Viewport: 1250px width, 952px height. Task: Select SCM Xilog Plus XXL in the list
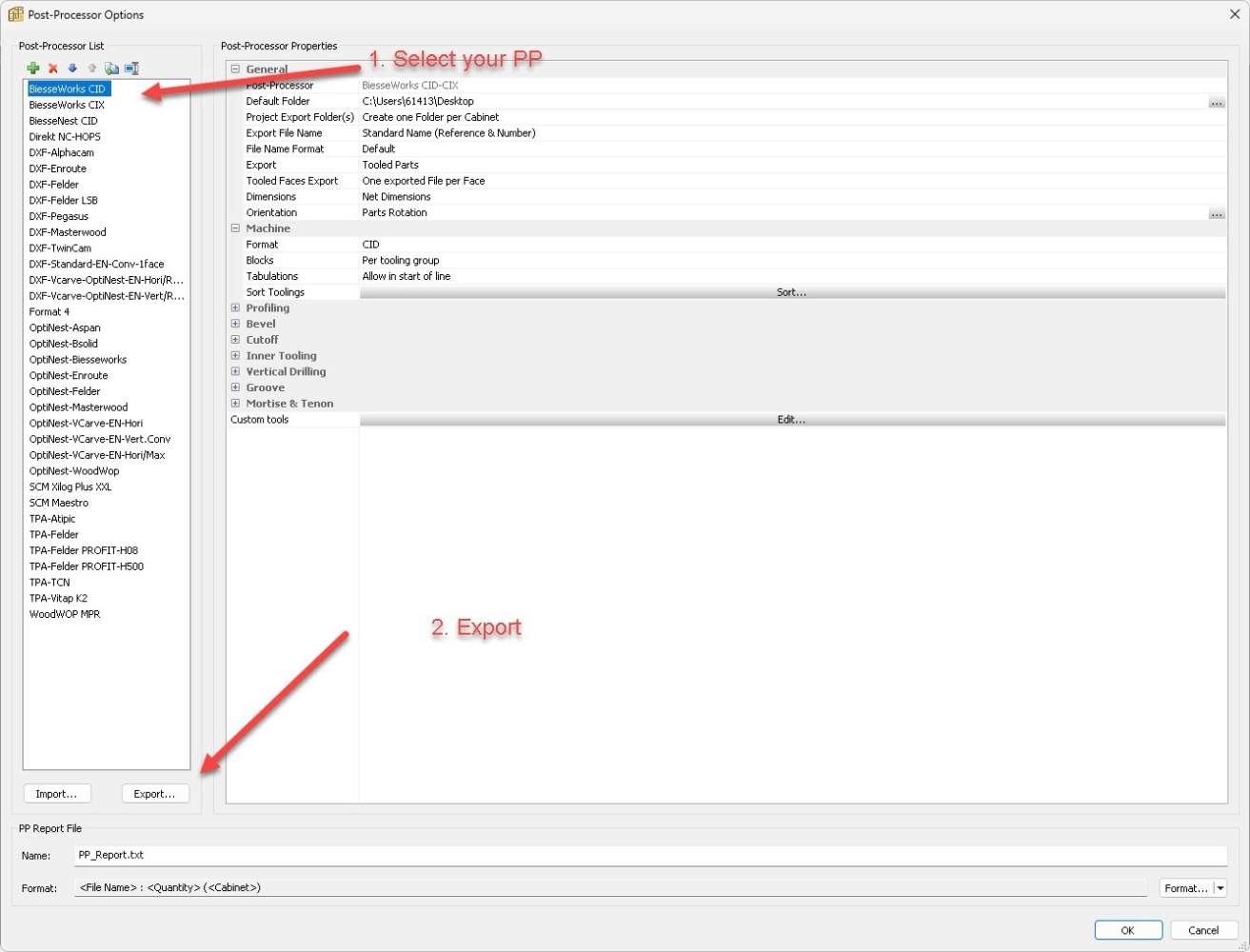click(69, 487)
